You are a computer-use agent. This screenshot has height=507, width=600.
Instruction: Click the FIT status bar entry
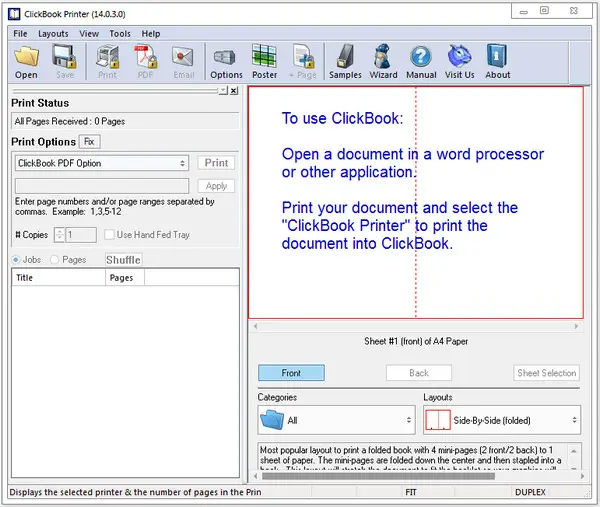point(411,492)
